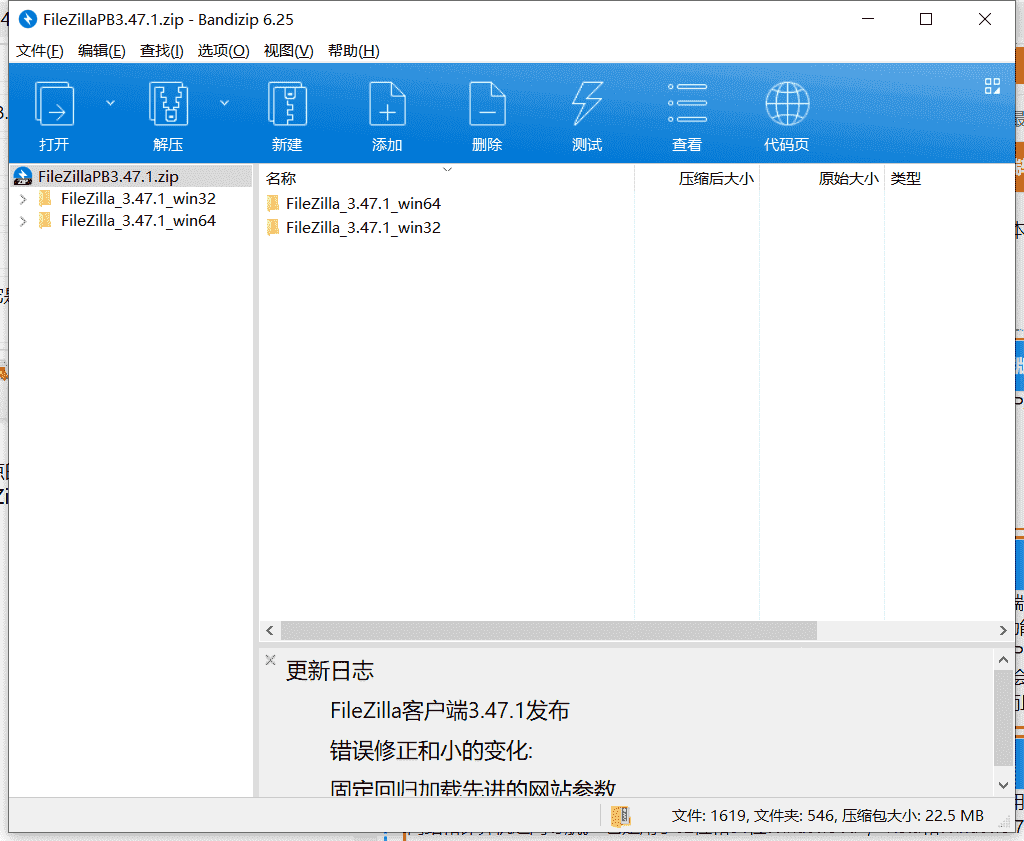Click the win32 folder icon in file list
The height and width of the screenshot is (841, 1024).
pyautogui.click(x=273, y=227)
